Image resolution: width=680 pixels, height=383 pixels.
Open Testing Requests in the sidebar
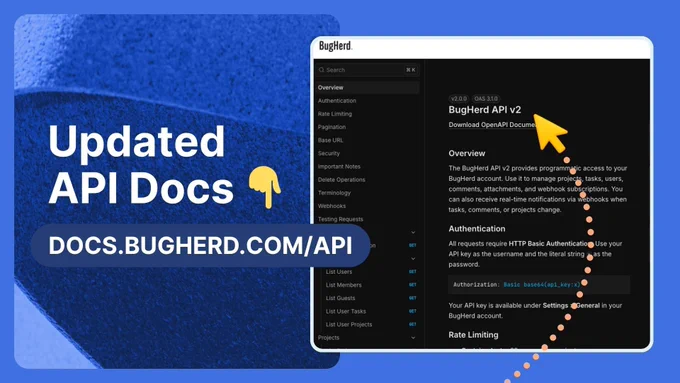click(340, 219)
